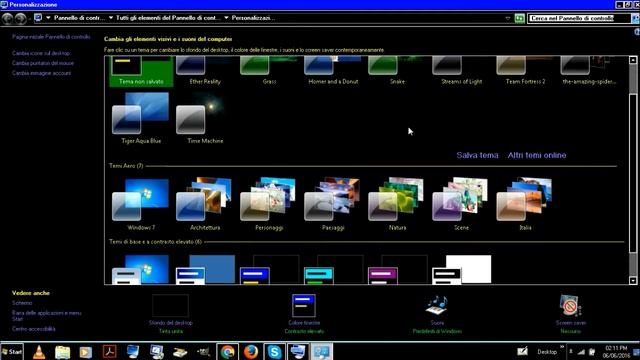The width and height of the screenshot is (640, 360).
Task: Click Cambia icone sul desktop
Action: [41, 53]
